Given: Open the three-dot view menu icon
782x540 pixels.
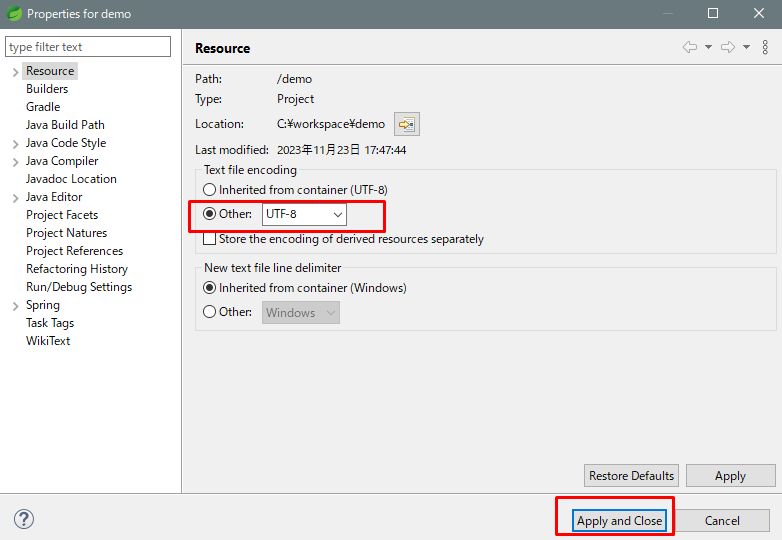Looking at the screenshot, I should pyautogui.click(x=765, y=47).
